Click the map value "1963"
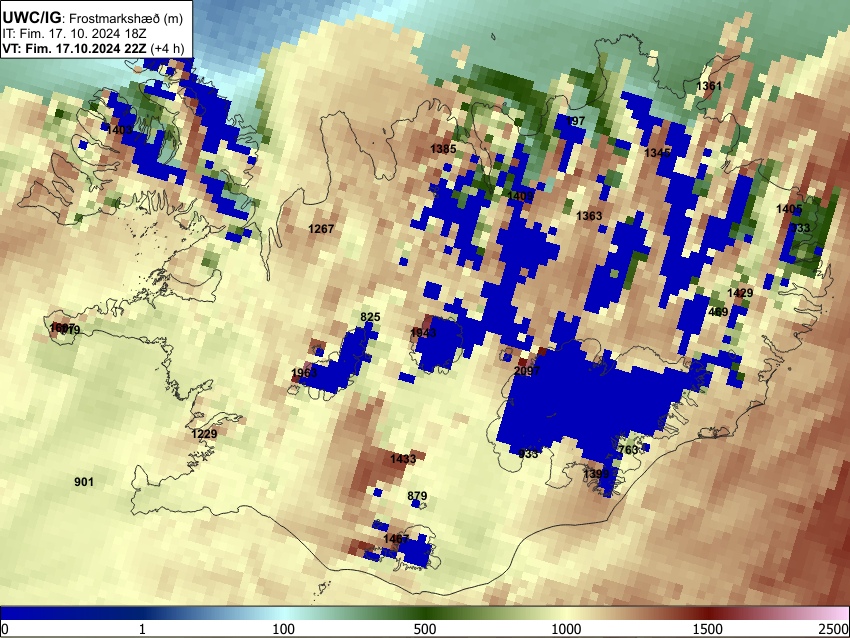This screenshot has height=638, width=850. 304,372
